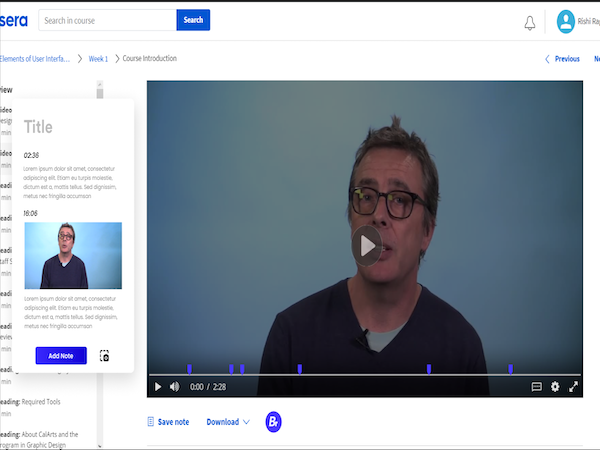Click the Add Note button
600x450 pixels.
(x=61, y=356)
